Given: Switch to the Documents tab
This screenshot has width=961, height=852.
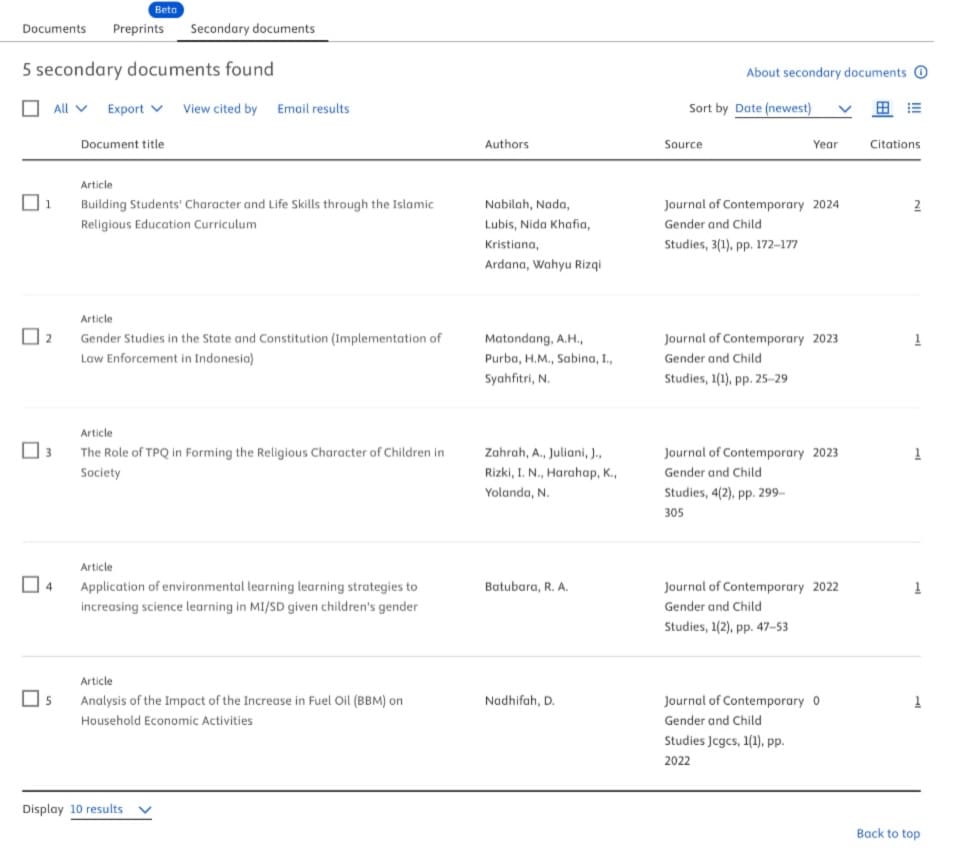Looking at the screenshot, I should click(x=54, y=29).
